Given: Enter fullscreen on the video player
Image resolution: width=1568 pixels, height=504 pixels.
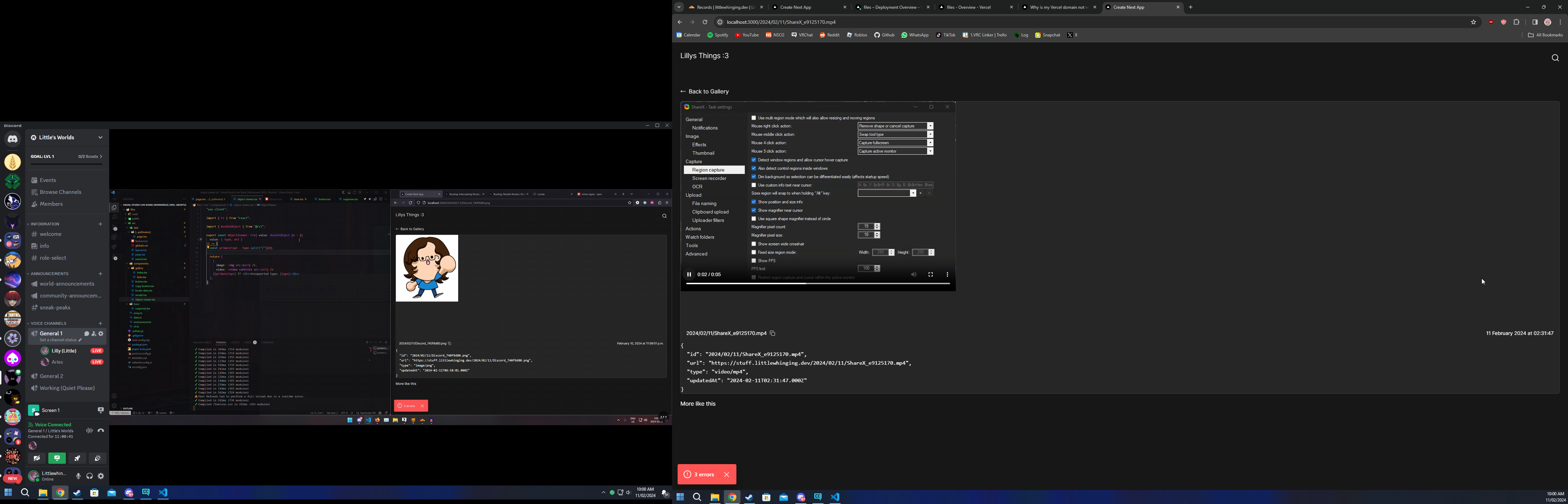Looking at the screenshot, I should pyautogui.click(x=930, y=274).
